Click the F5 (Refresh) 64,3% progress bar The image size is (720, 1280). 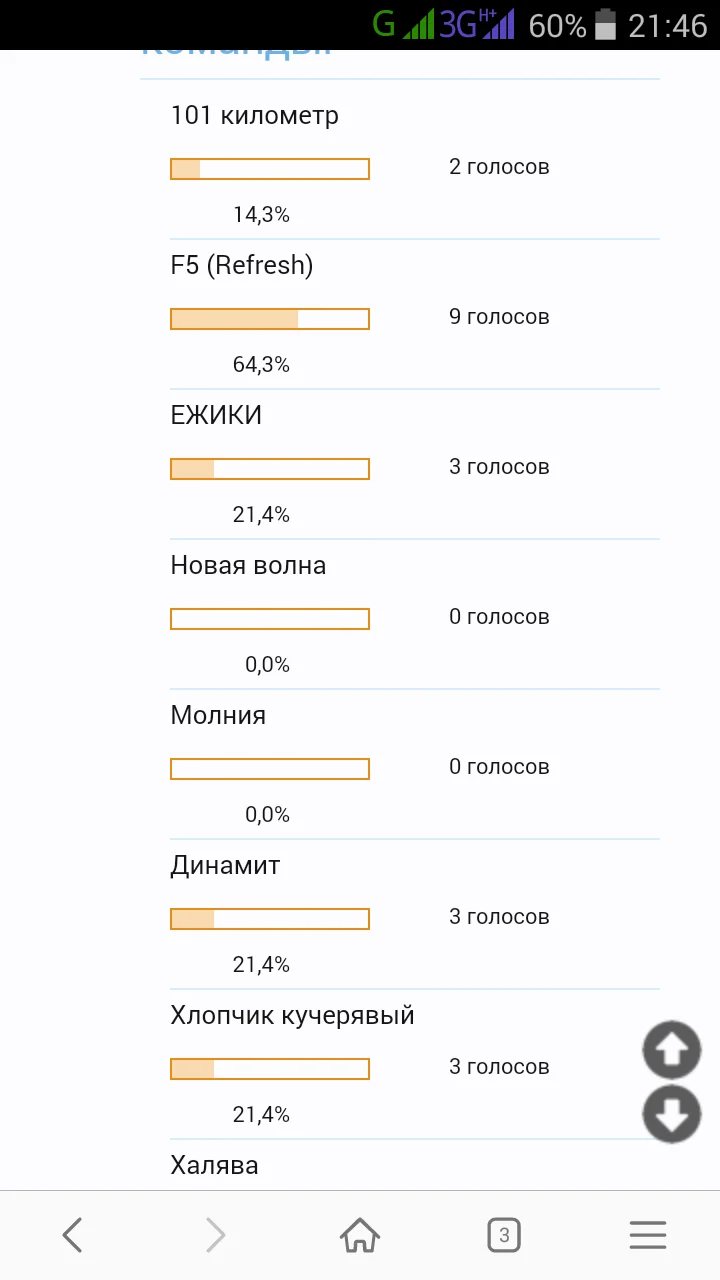(x=270, y=319)
